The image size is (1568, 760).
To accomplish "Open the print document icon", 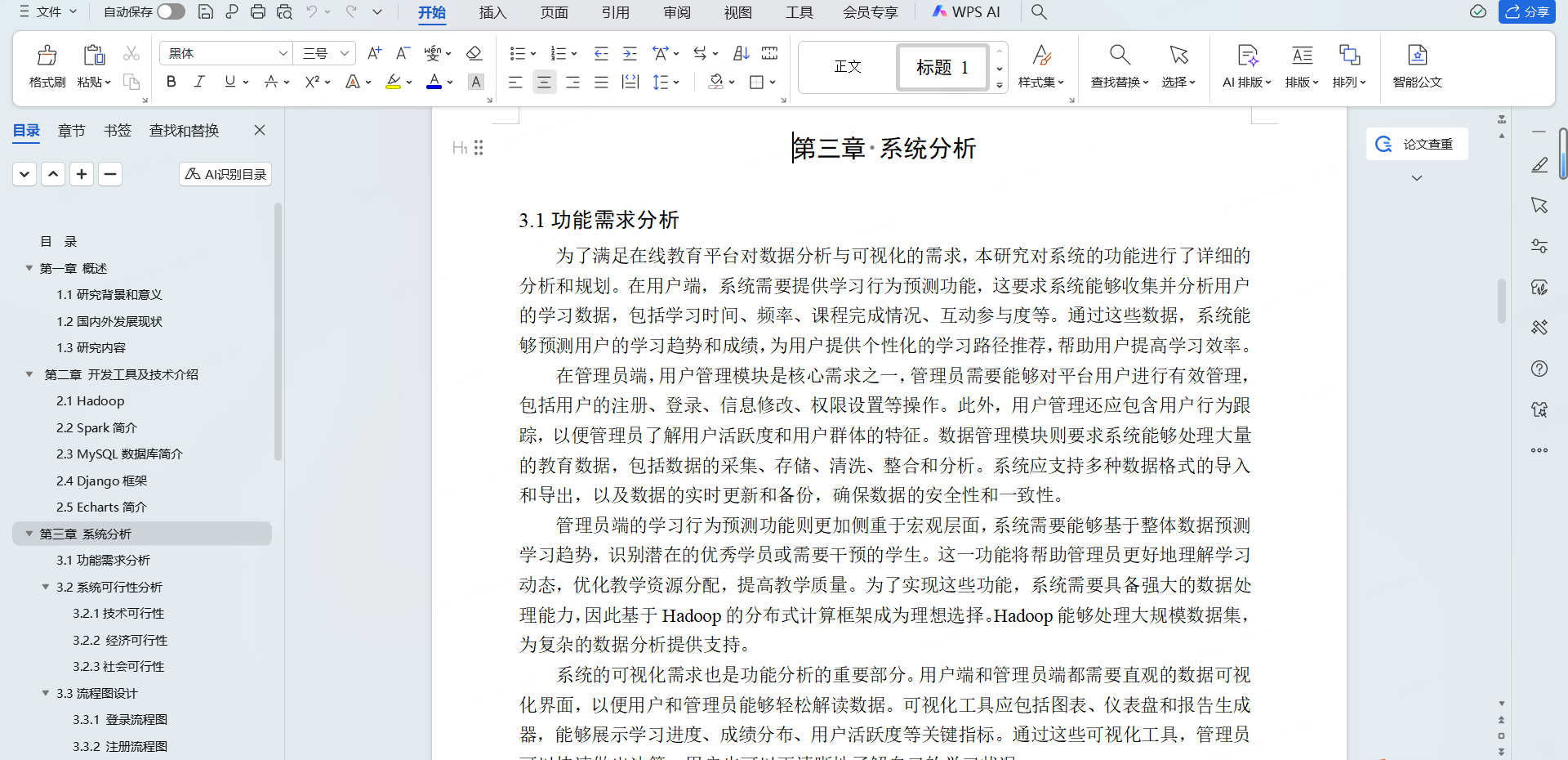I will coord(259,11).
